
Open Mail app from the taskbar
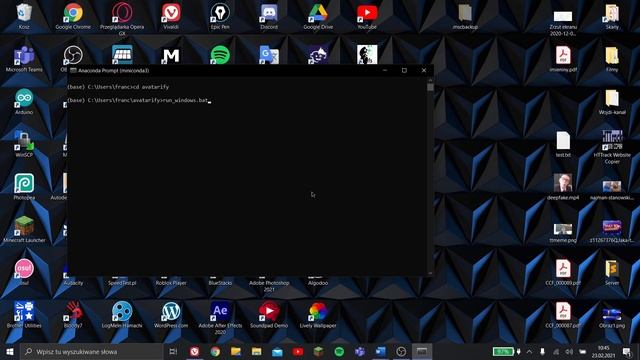pos(277,351)
